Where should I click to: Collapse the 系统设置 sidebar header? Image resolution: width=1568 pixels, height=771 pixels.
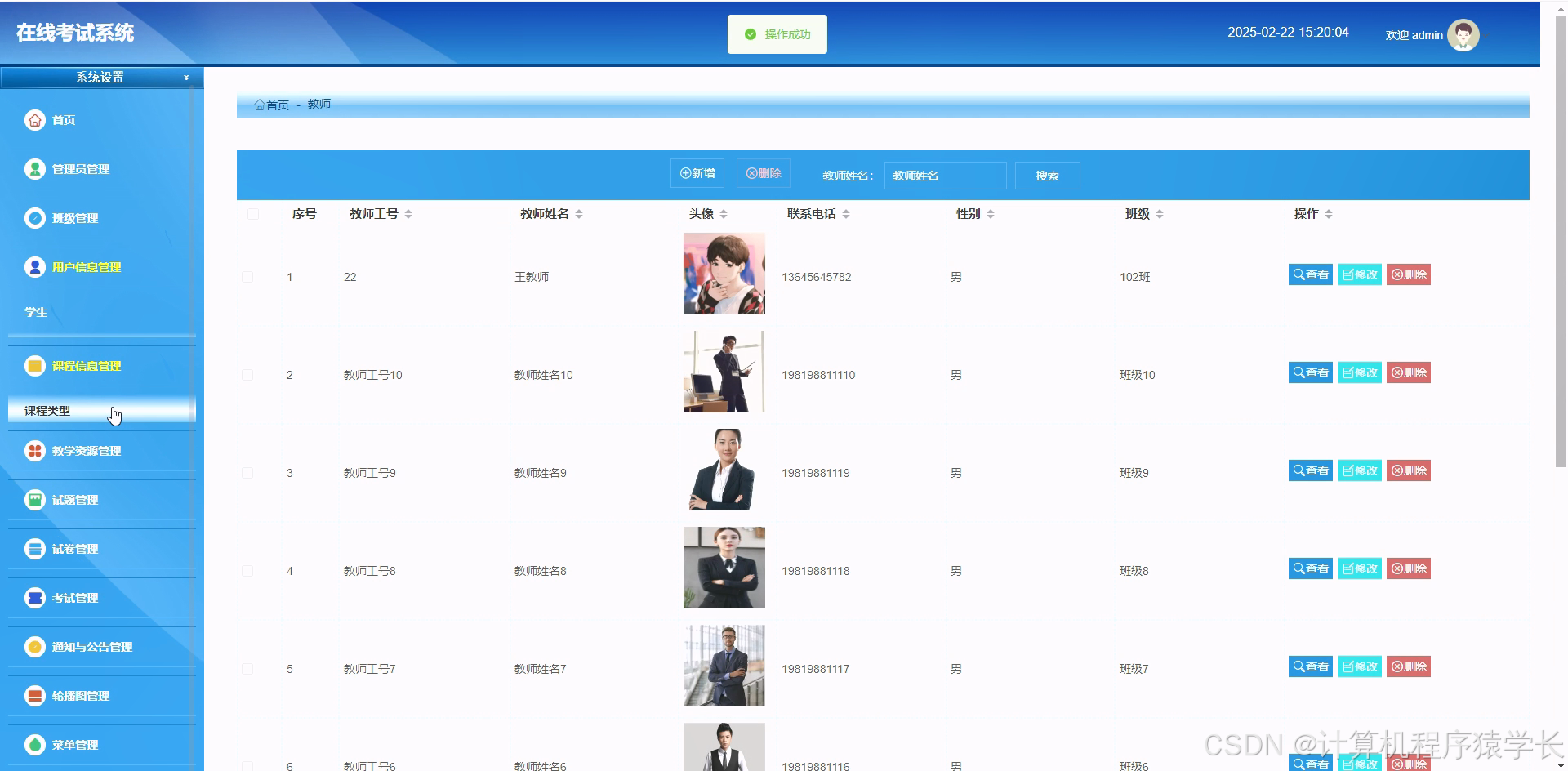click(x=101, y=78)
